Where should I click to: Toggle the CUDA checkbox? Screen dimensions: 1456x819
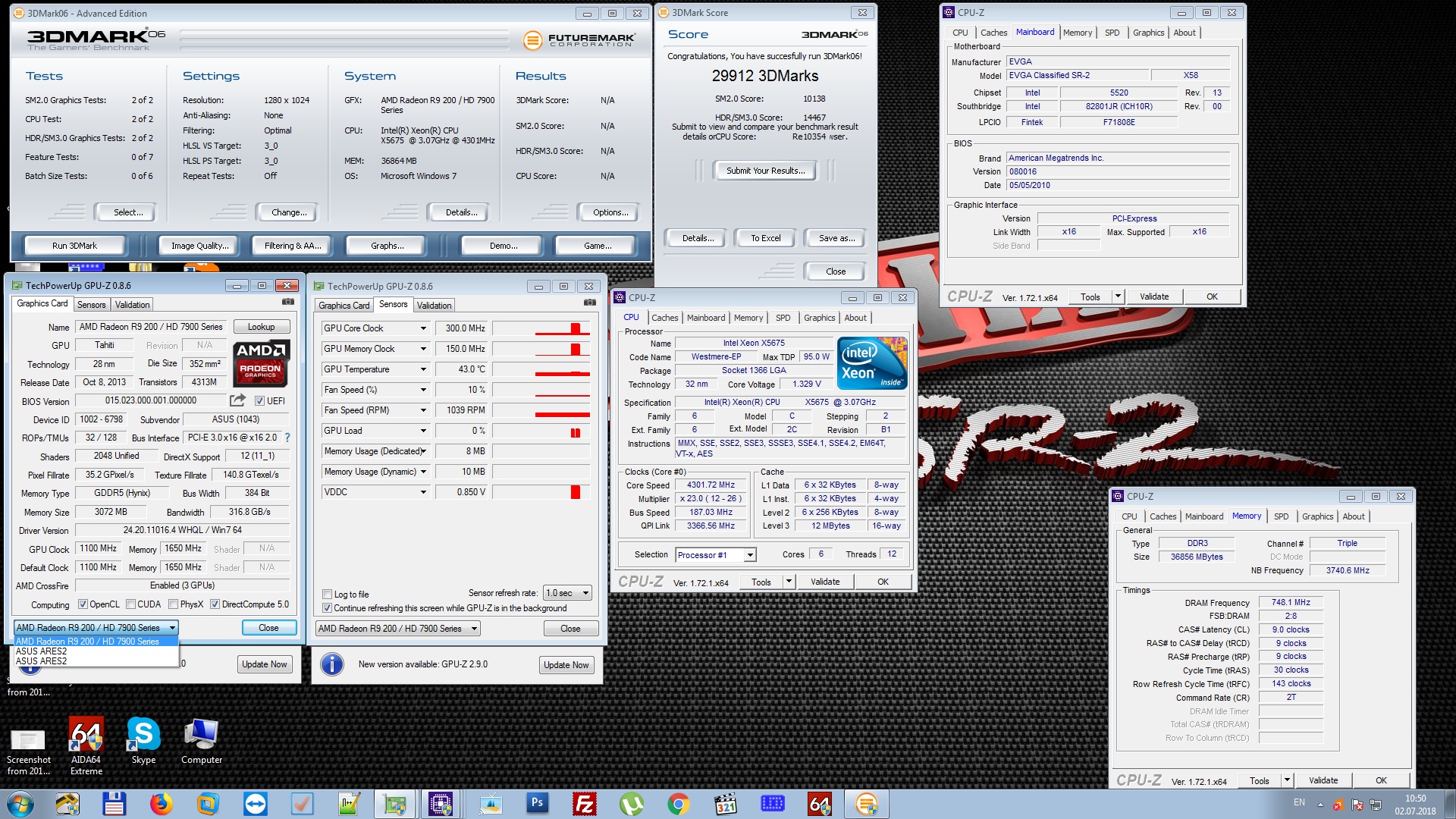pos(131,604)
